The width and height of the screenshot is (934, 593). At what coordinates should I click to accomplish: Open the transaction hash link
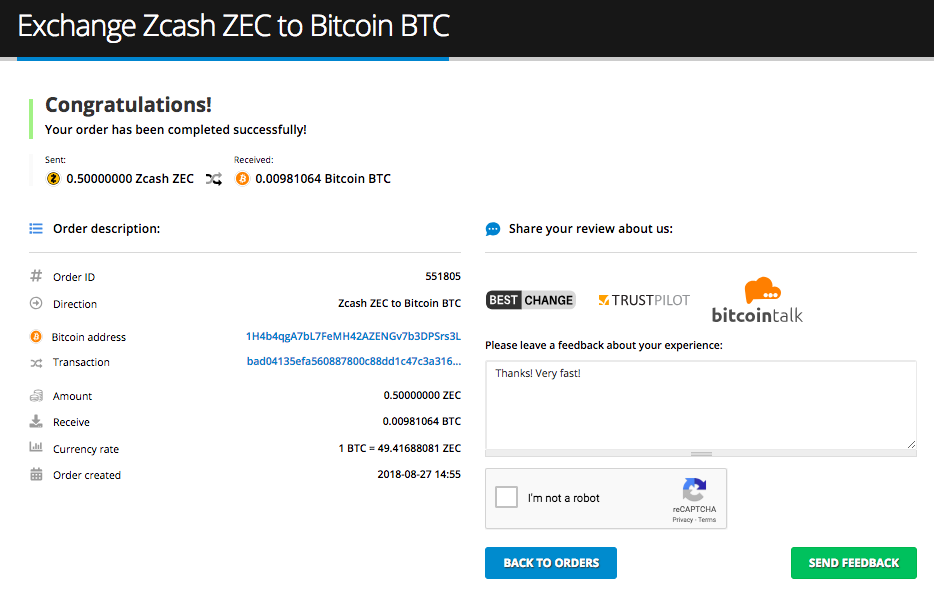(x=354, y=361)
